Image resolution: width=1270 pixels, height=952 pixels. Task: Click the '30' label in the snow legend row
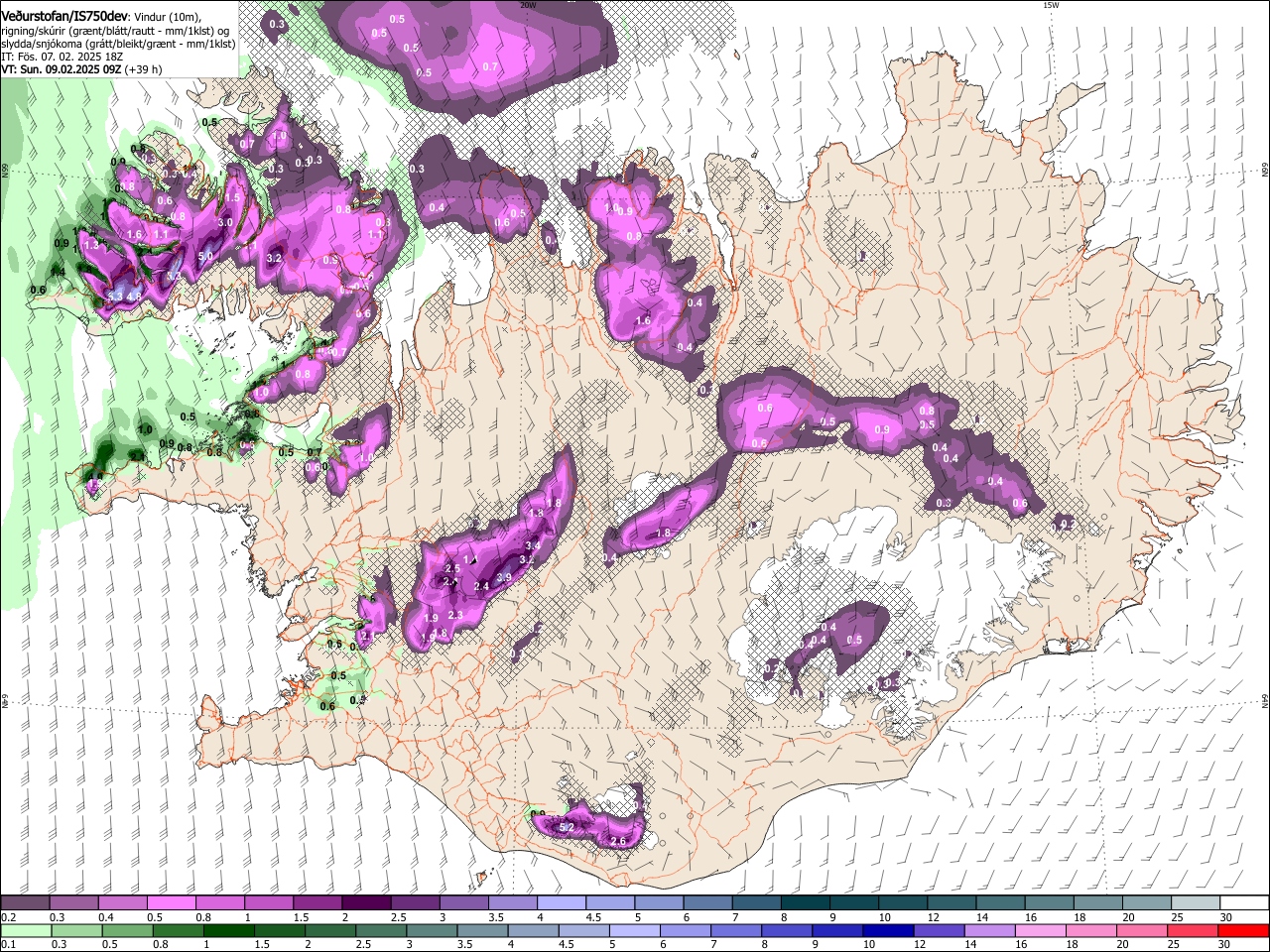(1225, 917)
